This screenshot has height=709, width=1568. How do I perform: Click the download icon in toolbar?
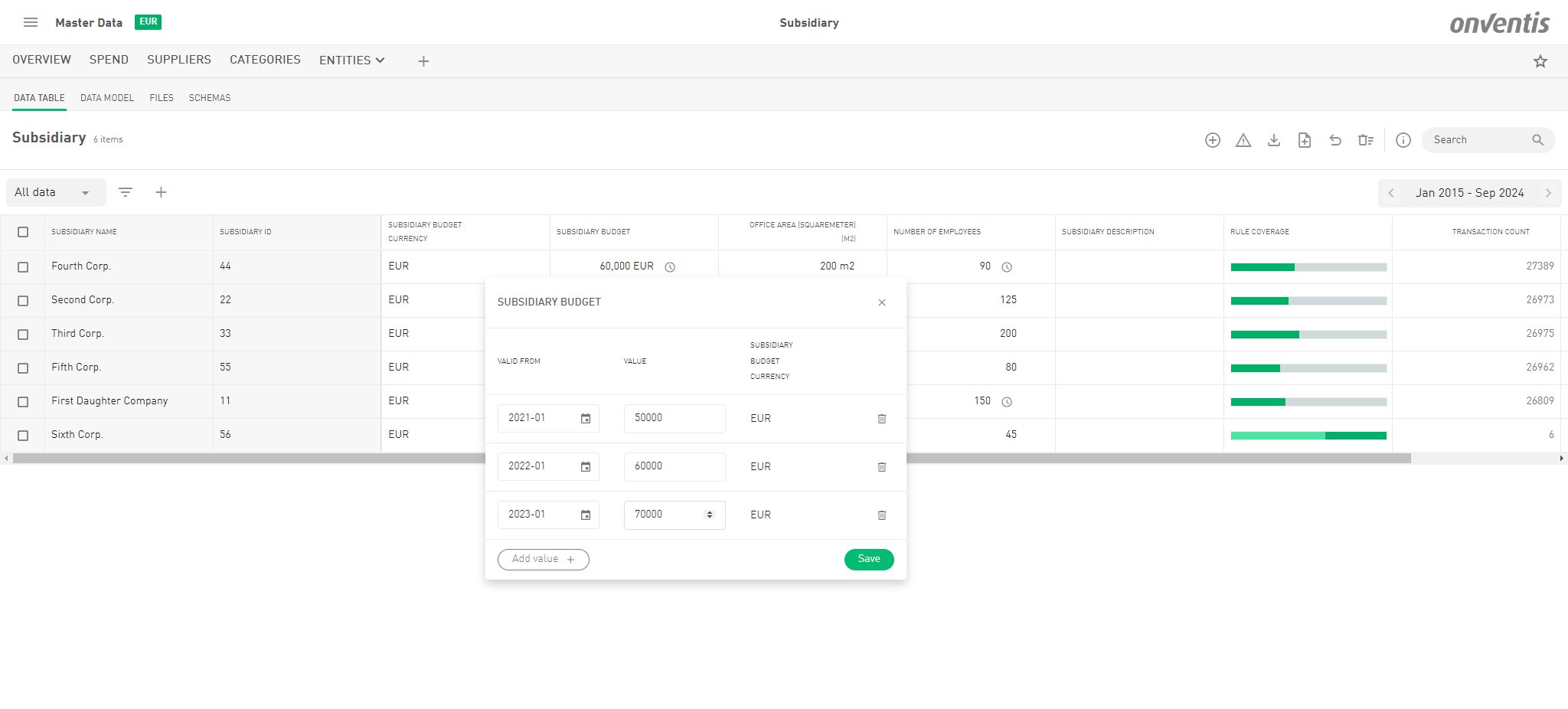tap(1274, 140)
